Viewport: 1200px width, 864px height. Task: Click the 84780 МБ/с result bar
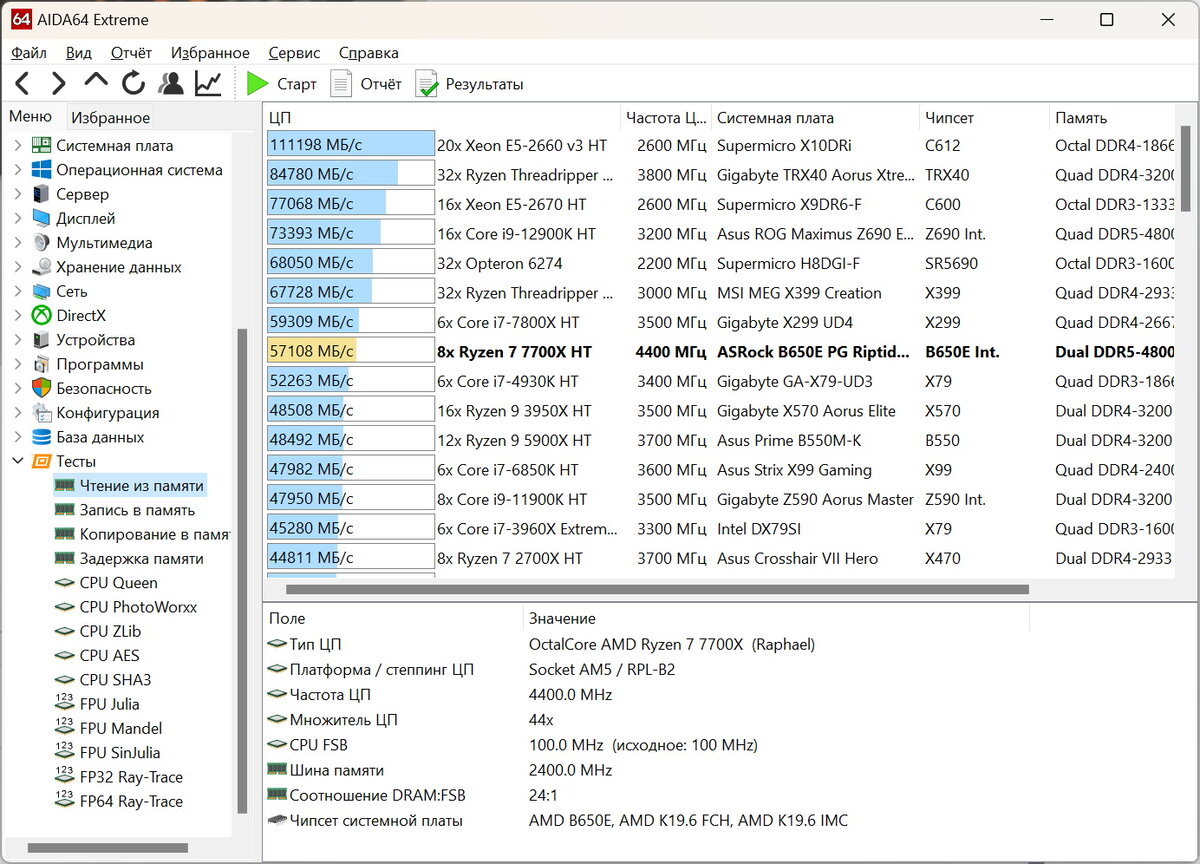pos(351,175)
